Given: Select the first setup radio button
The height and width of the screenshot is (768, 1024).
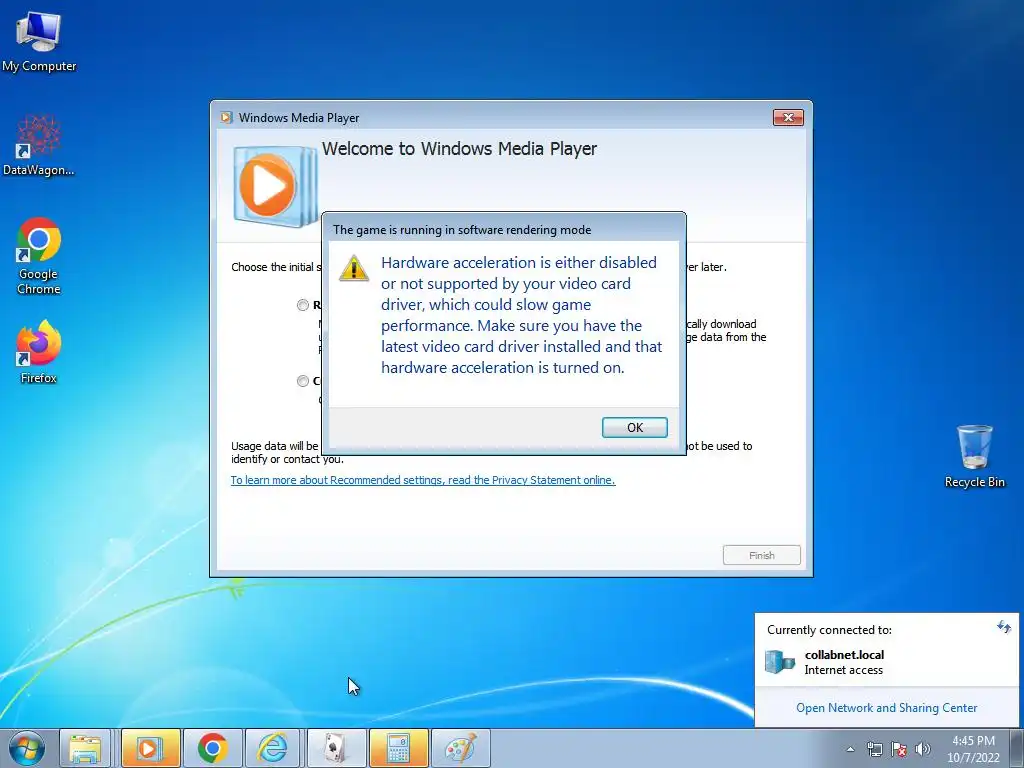Looking at the screenshot, I should 302,305.
